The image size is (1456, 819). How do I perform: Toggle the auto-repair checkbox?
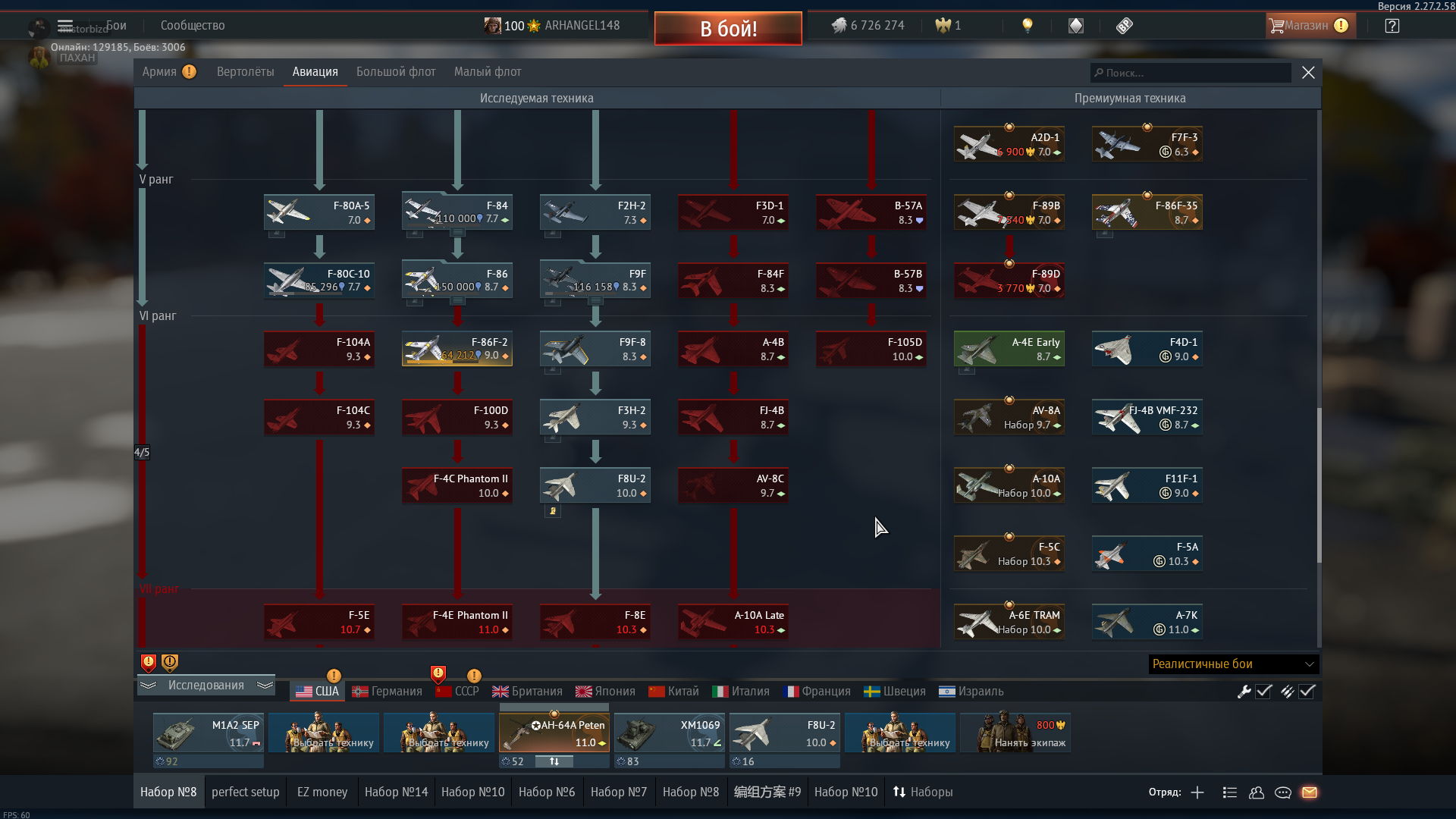tap(1263, 691)
